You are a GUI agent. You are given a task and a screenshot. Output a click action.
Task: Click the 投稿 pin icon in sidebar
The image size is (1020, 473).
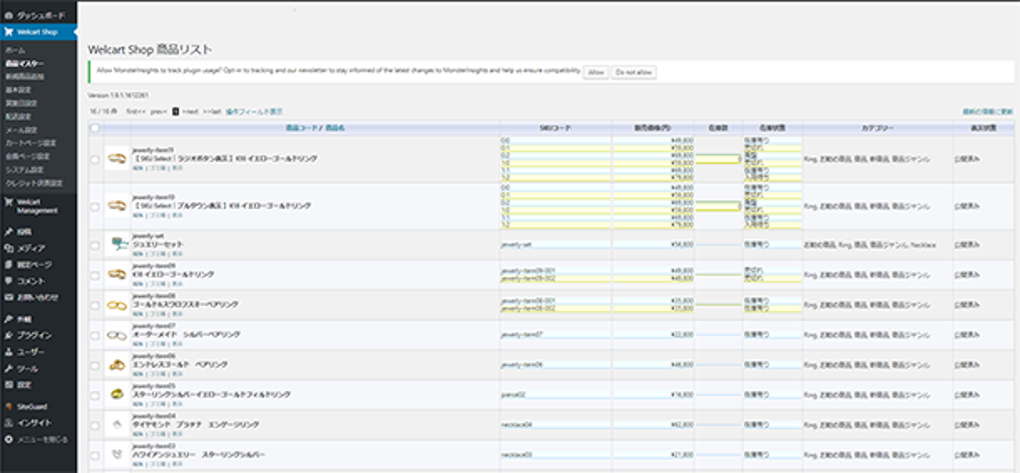[x=8, y=232]
